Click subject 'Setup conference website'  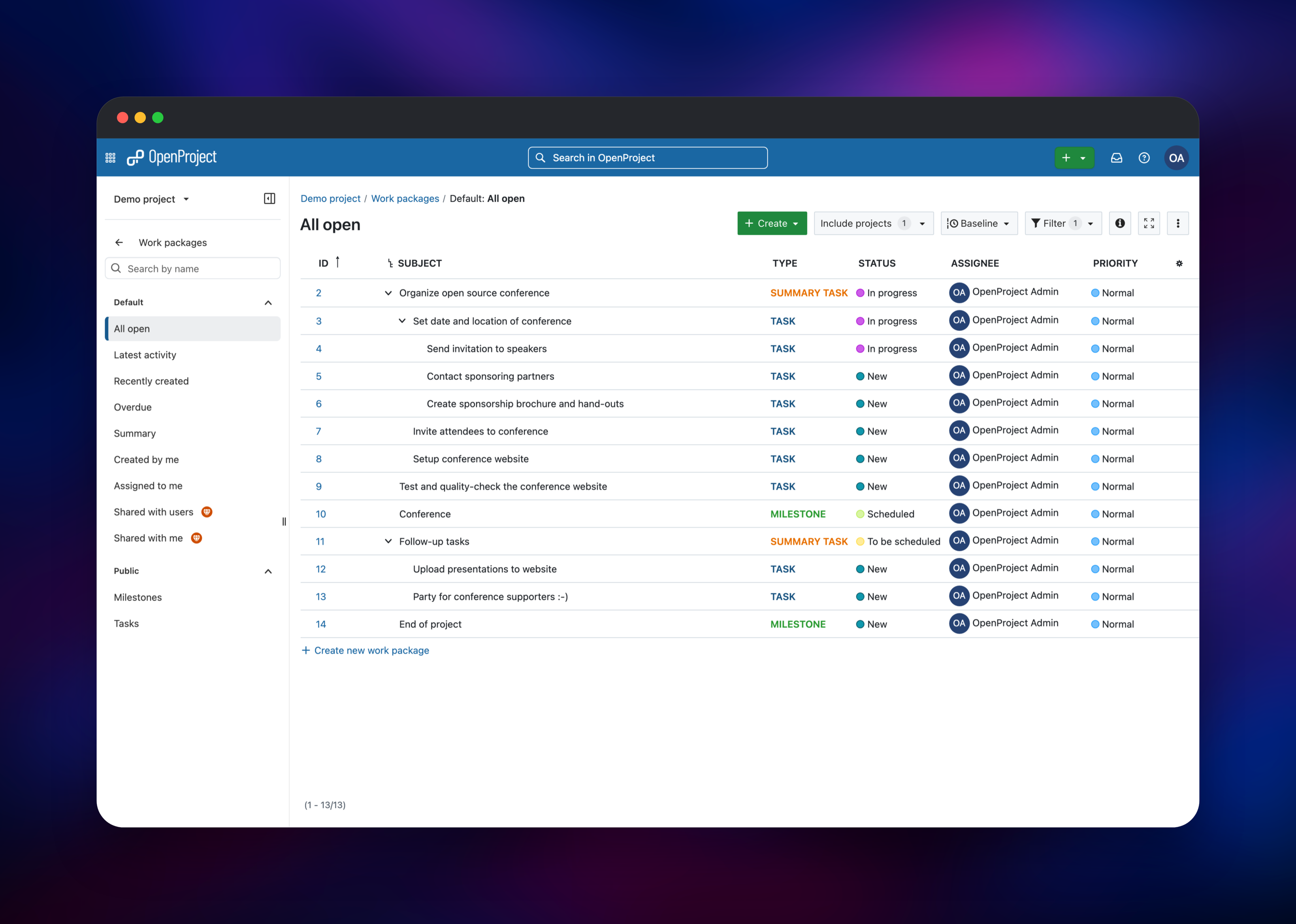(x=471, y=459)
